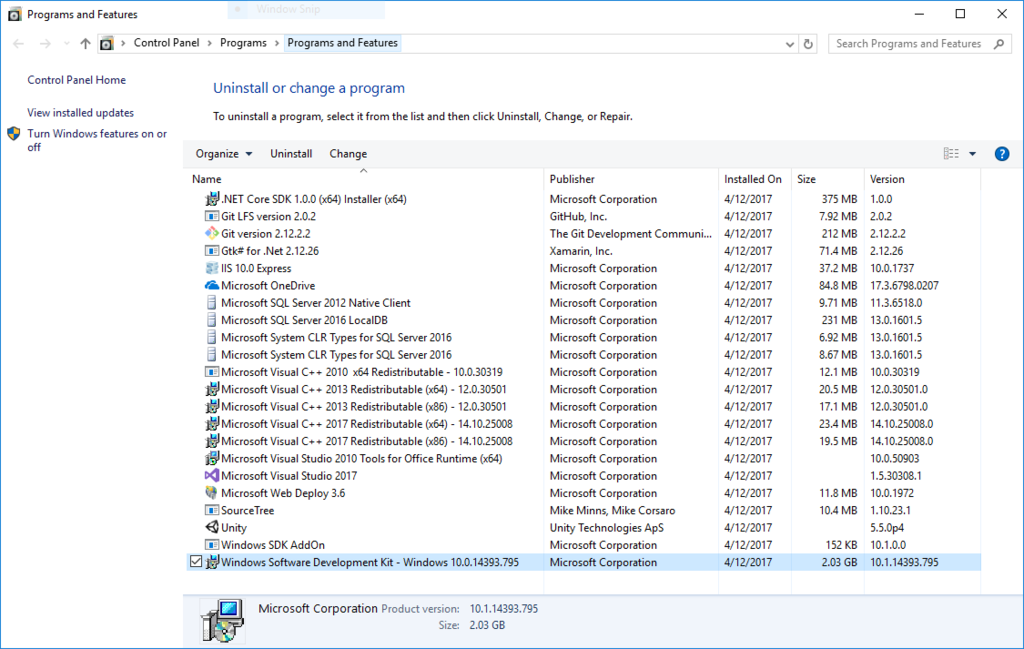Viewport: 1024px width, 649px height.
Task: Click the .NET Core SDK 1.0.0 installer icon
Action: (212, 199)
